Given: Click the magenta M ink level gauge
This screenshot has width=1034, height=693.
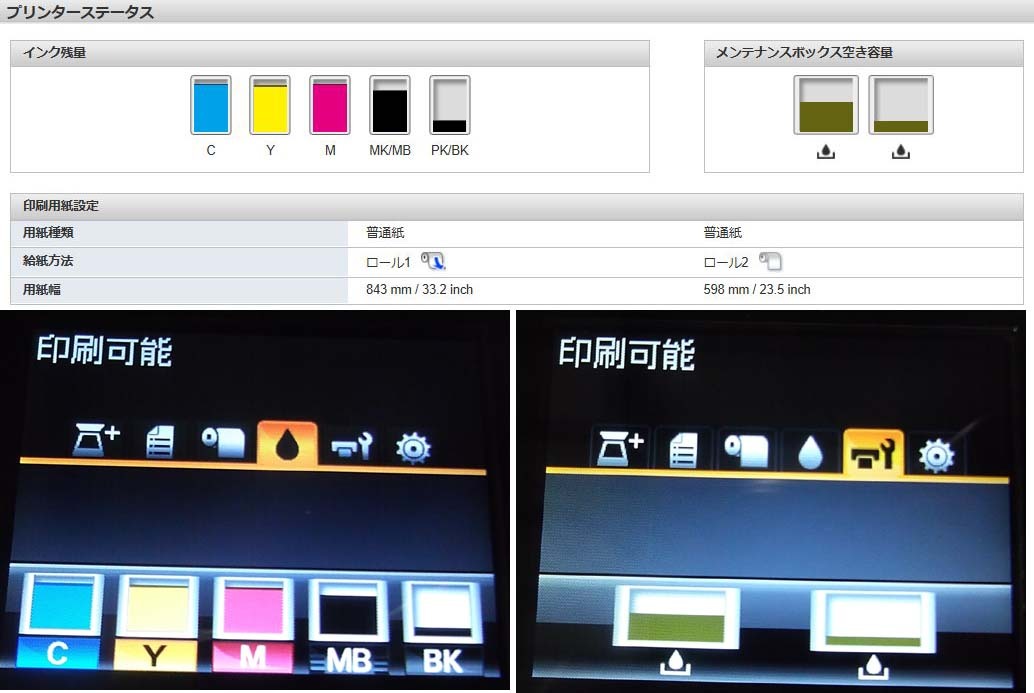Looking at the screenshot, I should point(330,105).
